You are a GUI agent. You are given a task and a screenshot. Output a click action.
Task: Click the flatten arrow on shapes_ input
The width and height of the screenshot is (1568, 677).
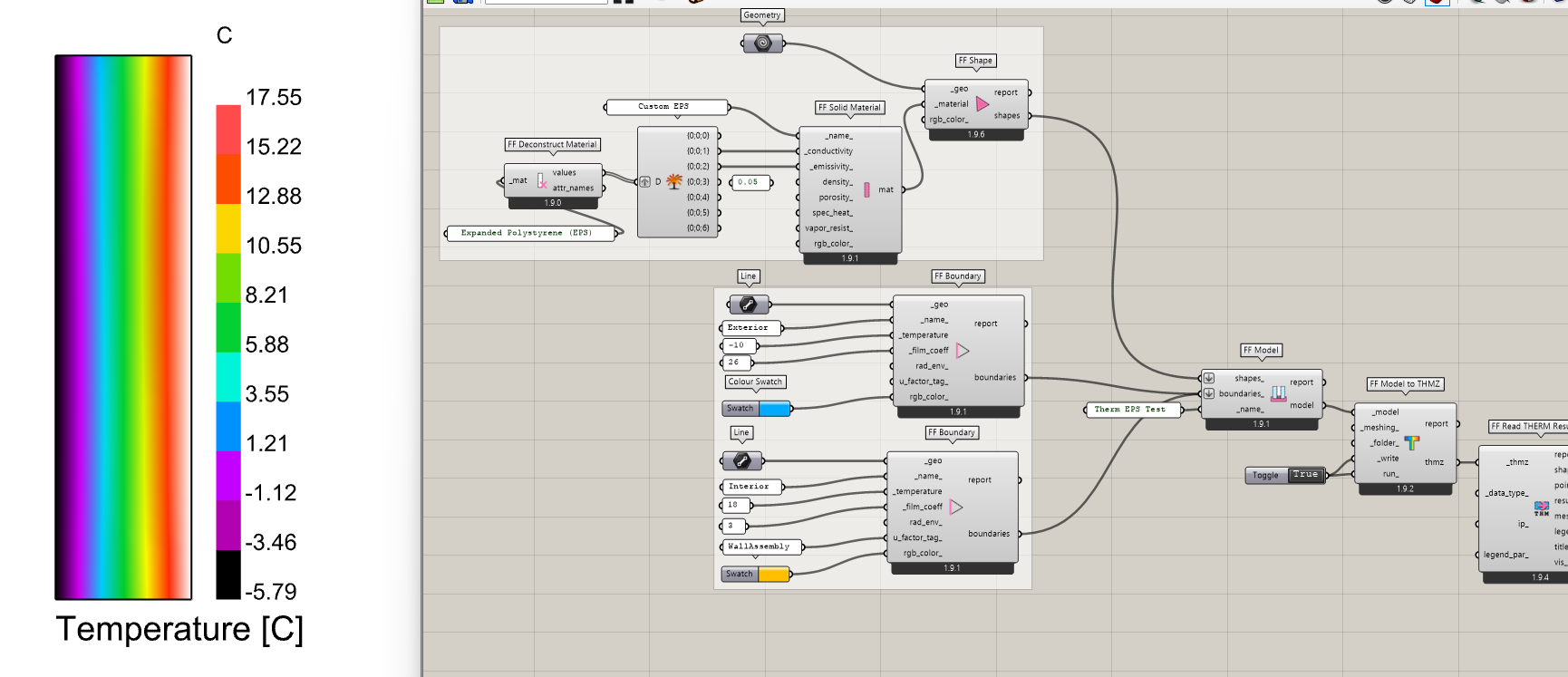1209,378
